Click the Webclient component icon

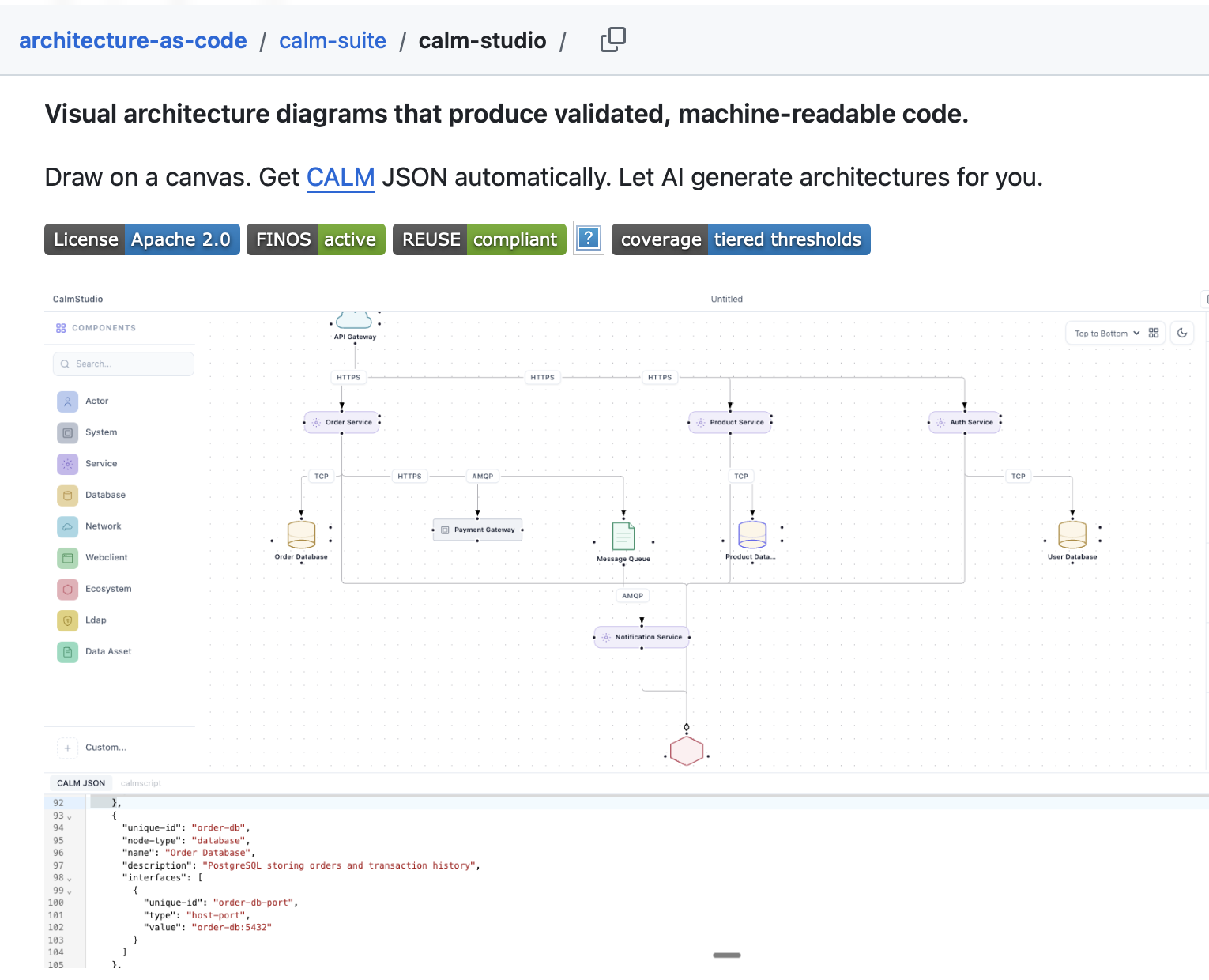click(68, 558)
